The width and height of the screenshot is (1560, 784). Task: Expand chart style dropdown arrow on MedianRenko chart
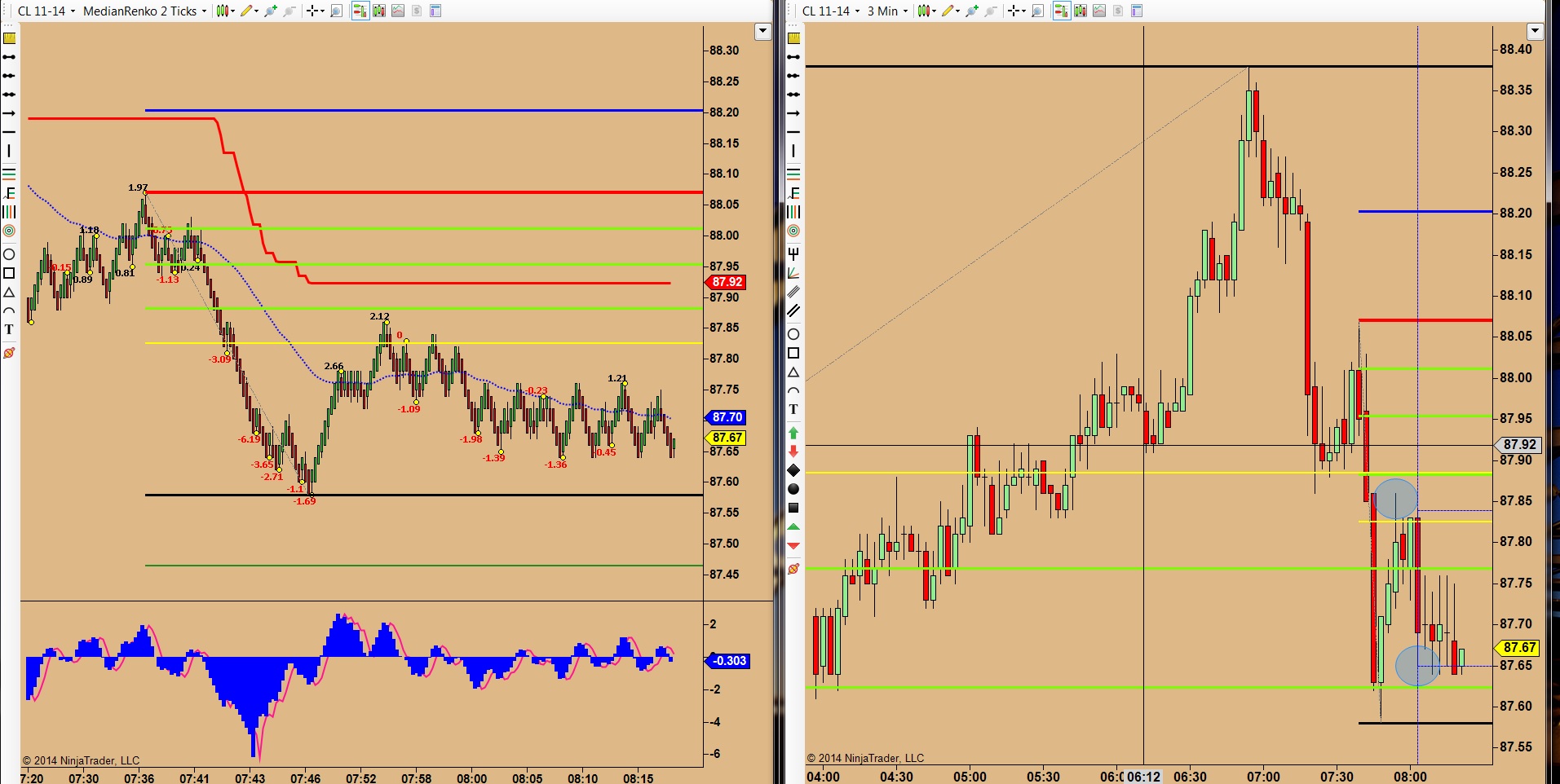[x=232, y=11]
